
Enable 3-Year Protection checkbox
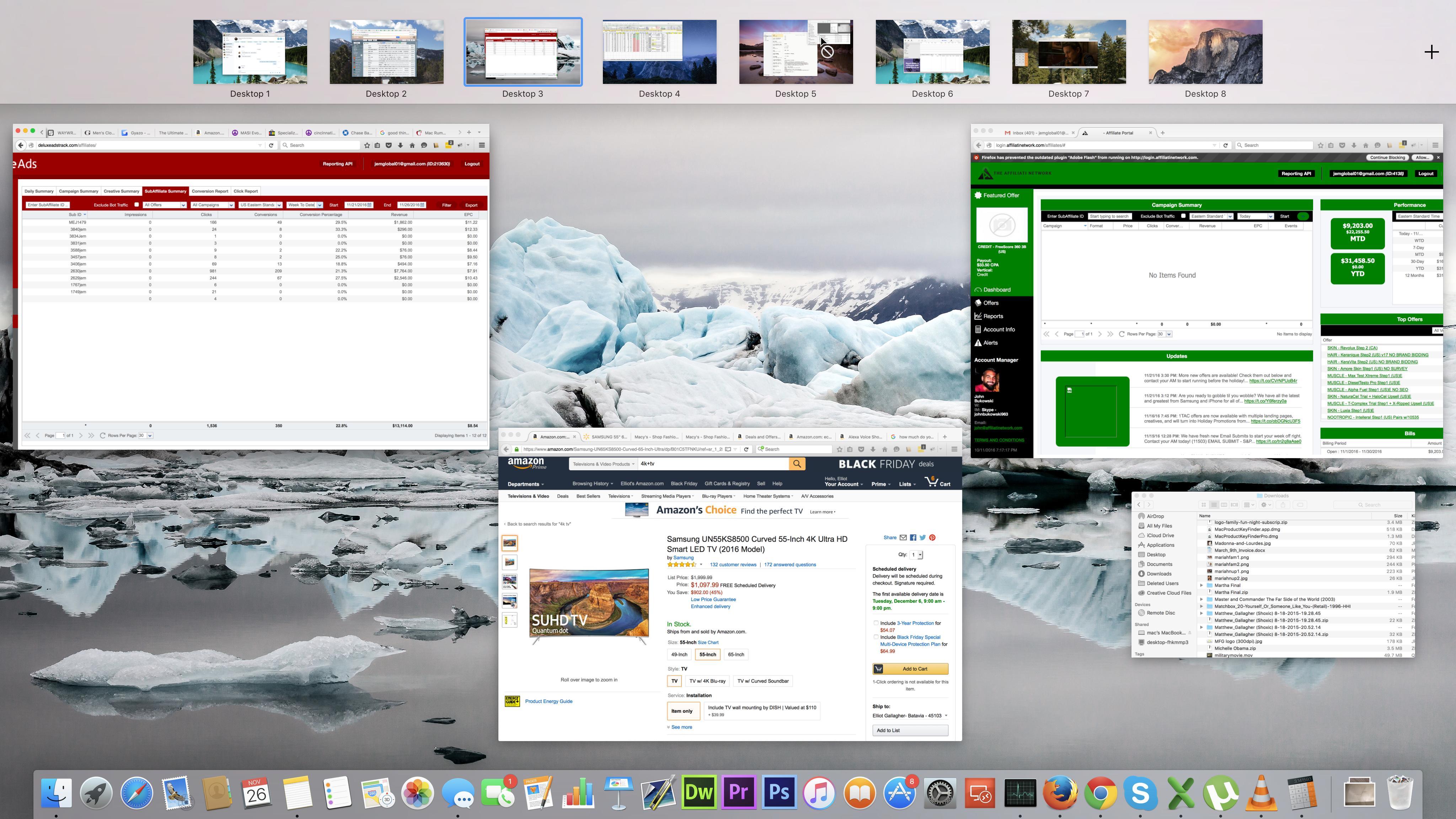876,623
